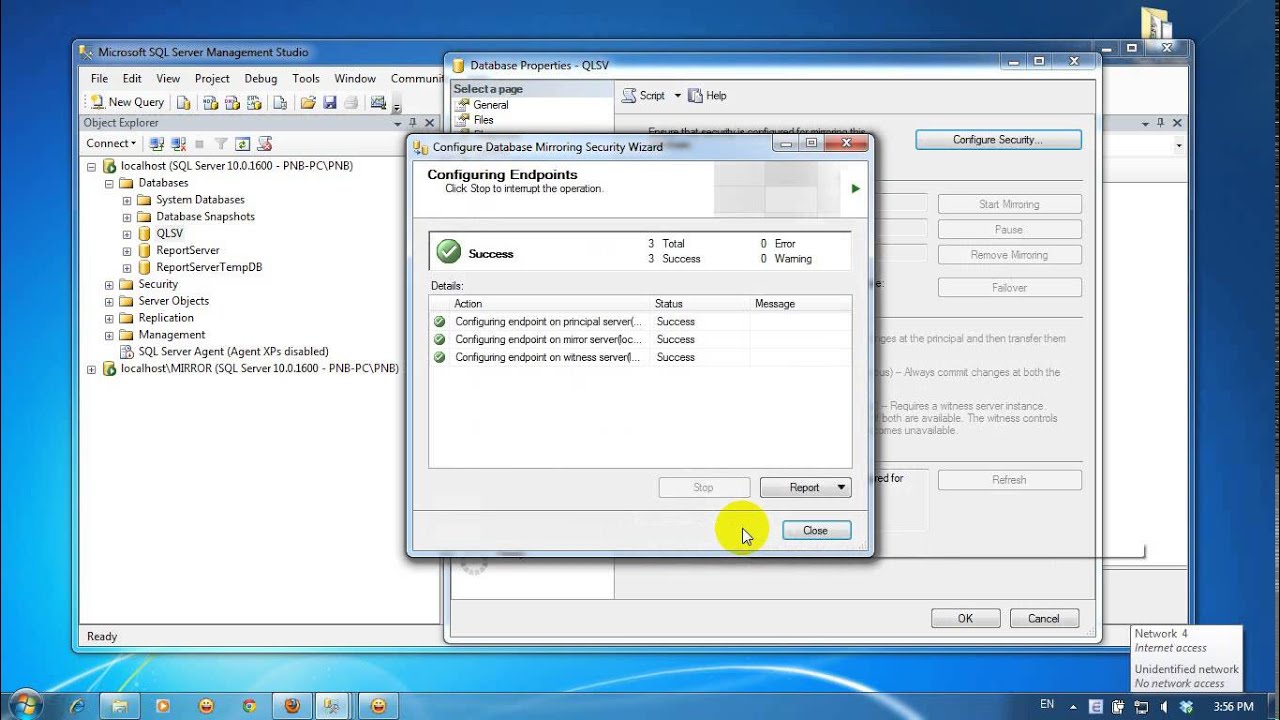This screenshot has width=1280, height=720.
Task: Click the Open File folder icon
Action: point(308,102)
